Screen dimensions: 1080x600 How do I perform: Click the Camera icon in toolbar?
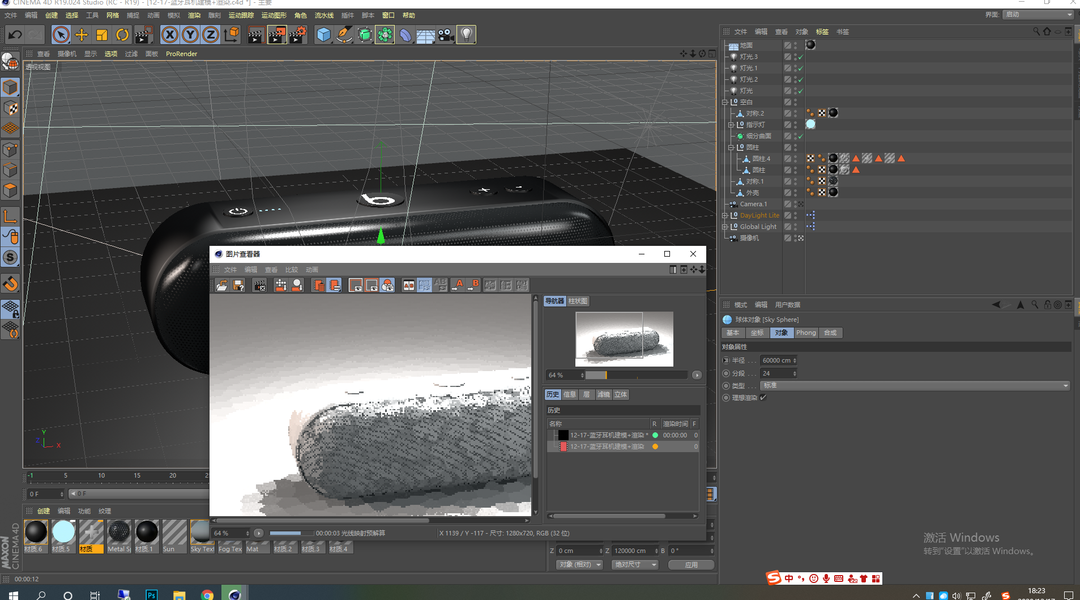446,34
